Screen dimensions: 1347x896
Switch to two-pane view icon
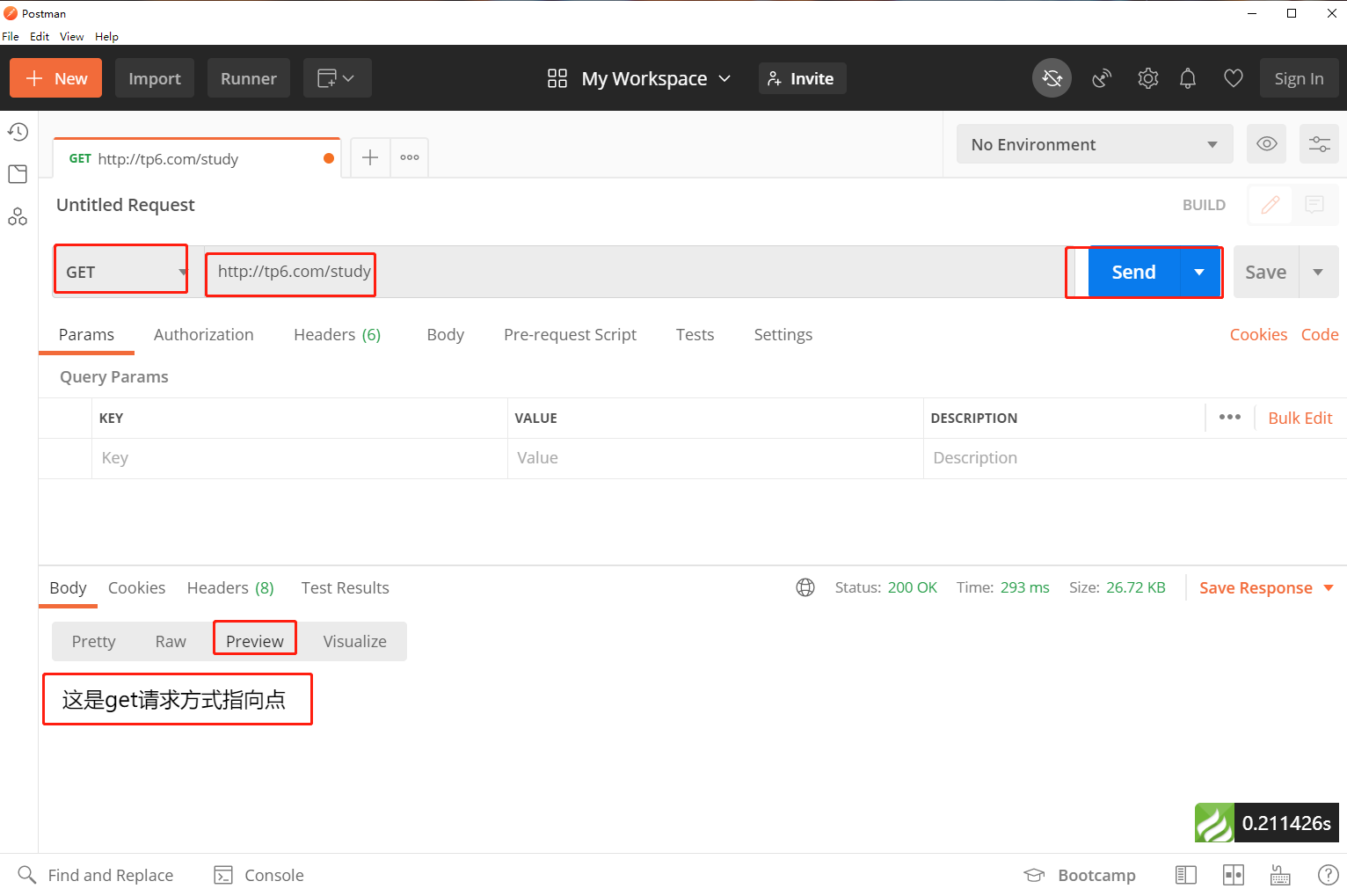pos(1234,875)
